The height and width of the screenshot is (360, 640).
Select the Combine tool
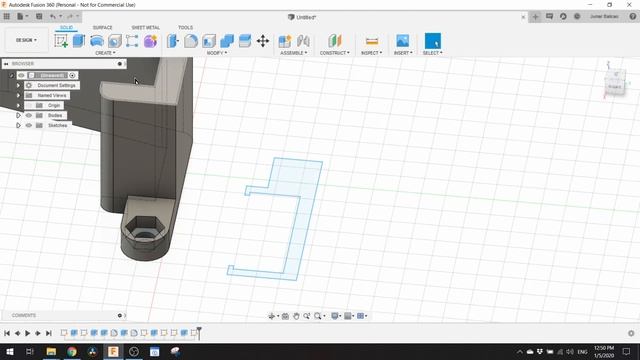227,41
